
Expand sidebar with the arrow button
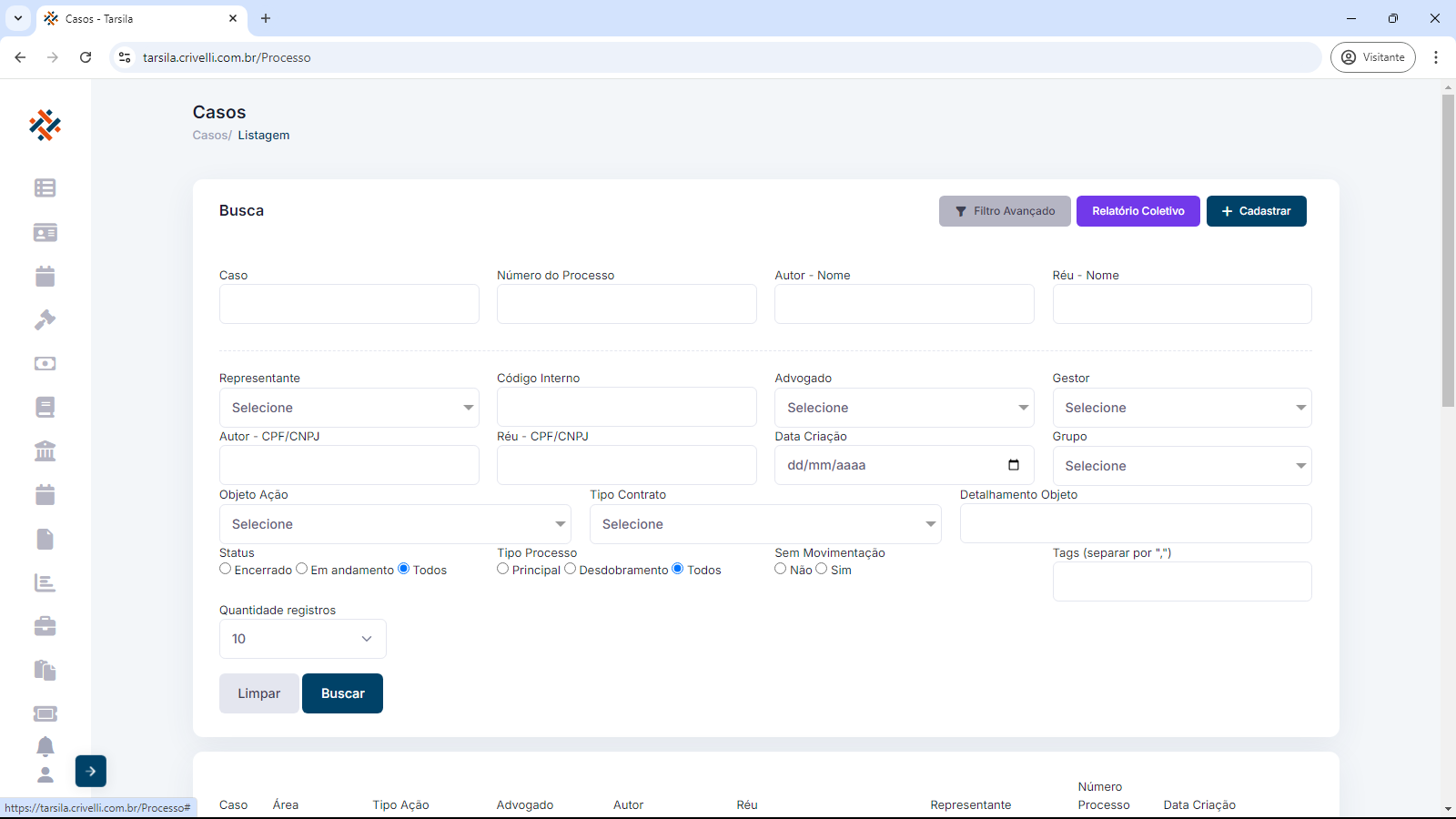tap(91, 771)
